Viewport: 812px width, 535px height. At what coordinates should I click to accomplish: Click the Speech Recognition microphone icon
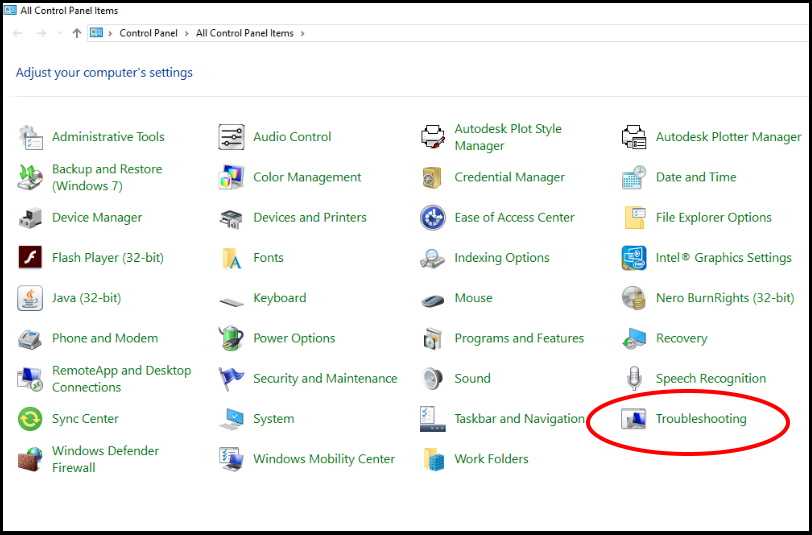(634, 378)
